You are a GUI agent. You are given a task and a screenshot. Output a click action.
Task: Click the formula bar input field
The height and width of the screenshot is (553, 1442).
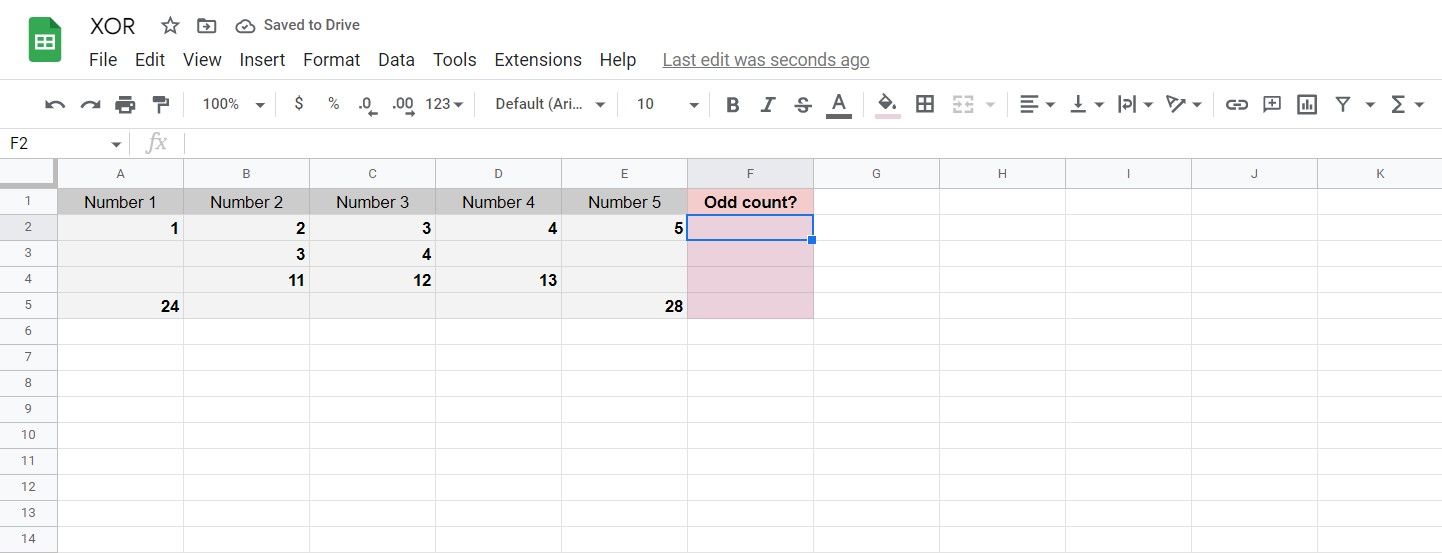[800, 144]
